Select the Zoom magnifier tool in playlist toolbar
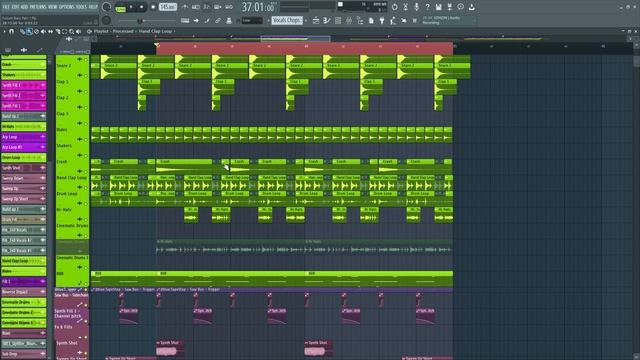640x360 pixels. (x=71, y=31)
